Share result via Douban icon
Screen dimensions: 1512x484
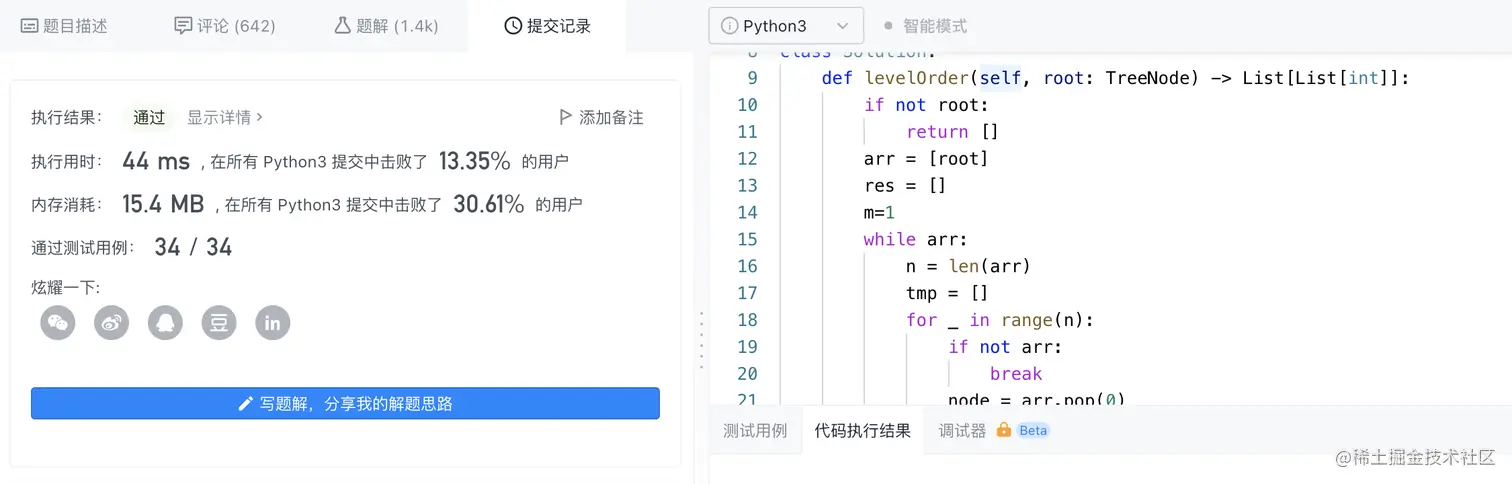(219, 322)
